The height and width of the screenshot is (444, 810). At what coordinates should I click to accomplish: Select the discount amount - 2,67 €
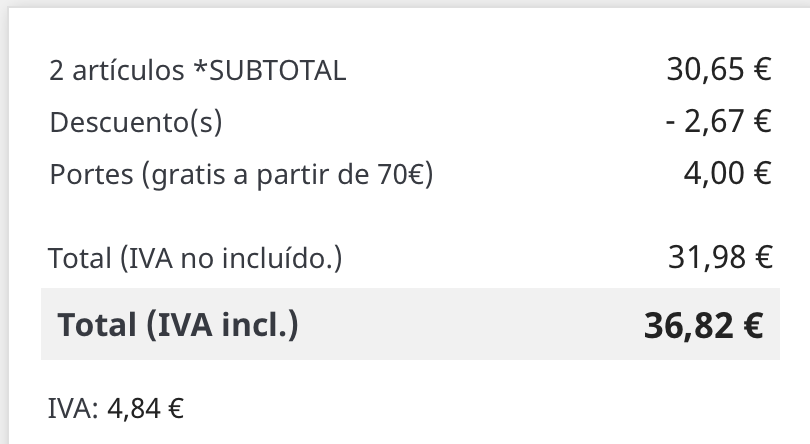[x=718, y=122]
